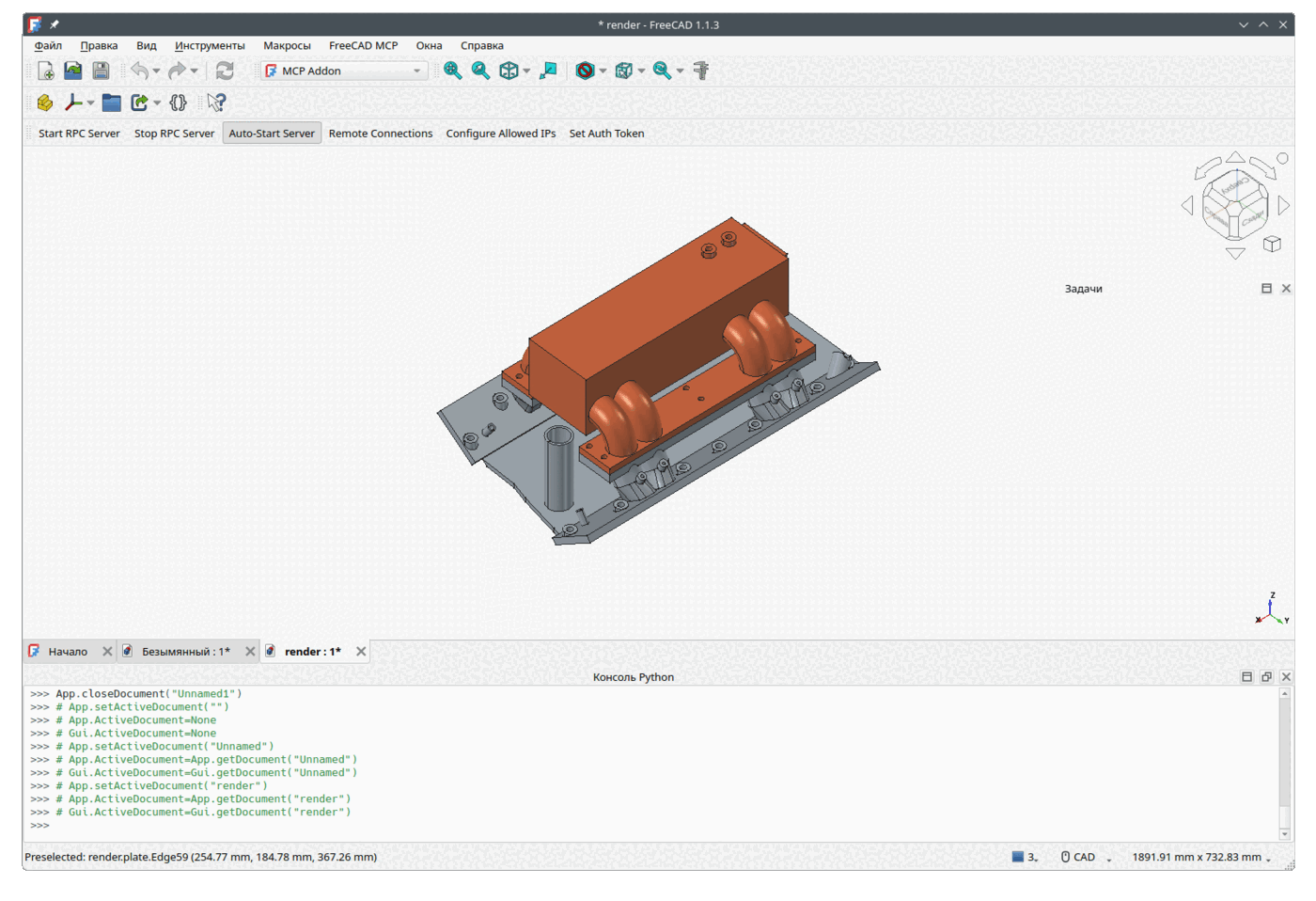Set the standard isometric view cube icon
The image size is (1316, 901).
[509, 71]
